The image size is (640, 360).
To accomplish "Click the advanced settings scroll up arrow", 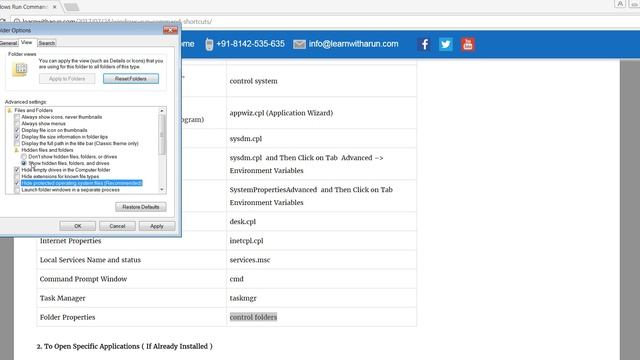I will click(162, 111).
